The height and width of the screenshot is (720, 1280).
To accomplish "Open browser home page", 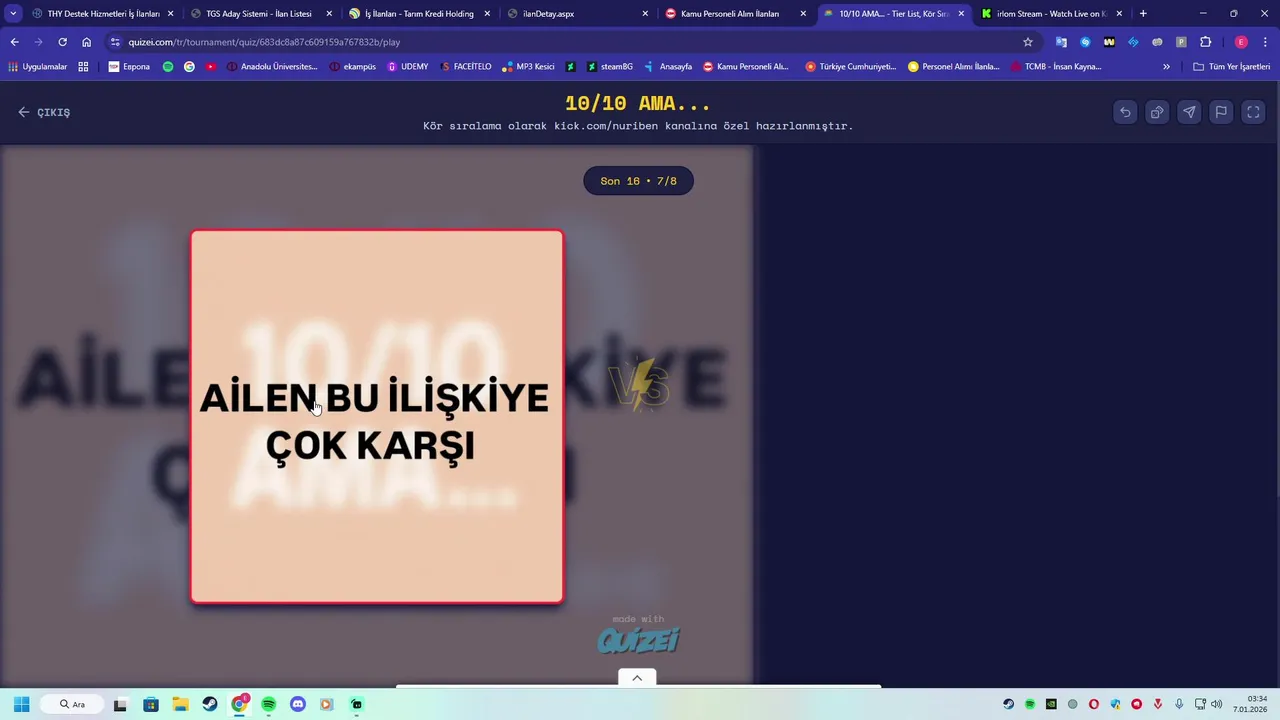I will tap(86, 42).
